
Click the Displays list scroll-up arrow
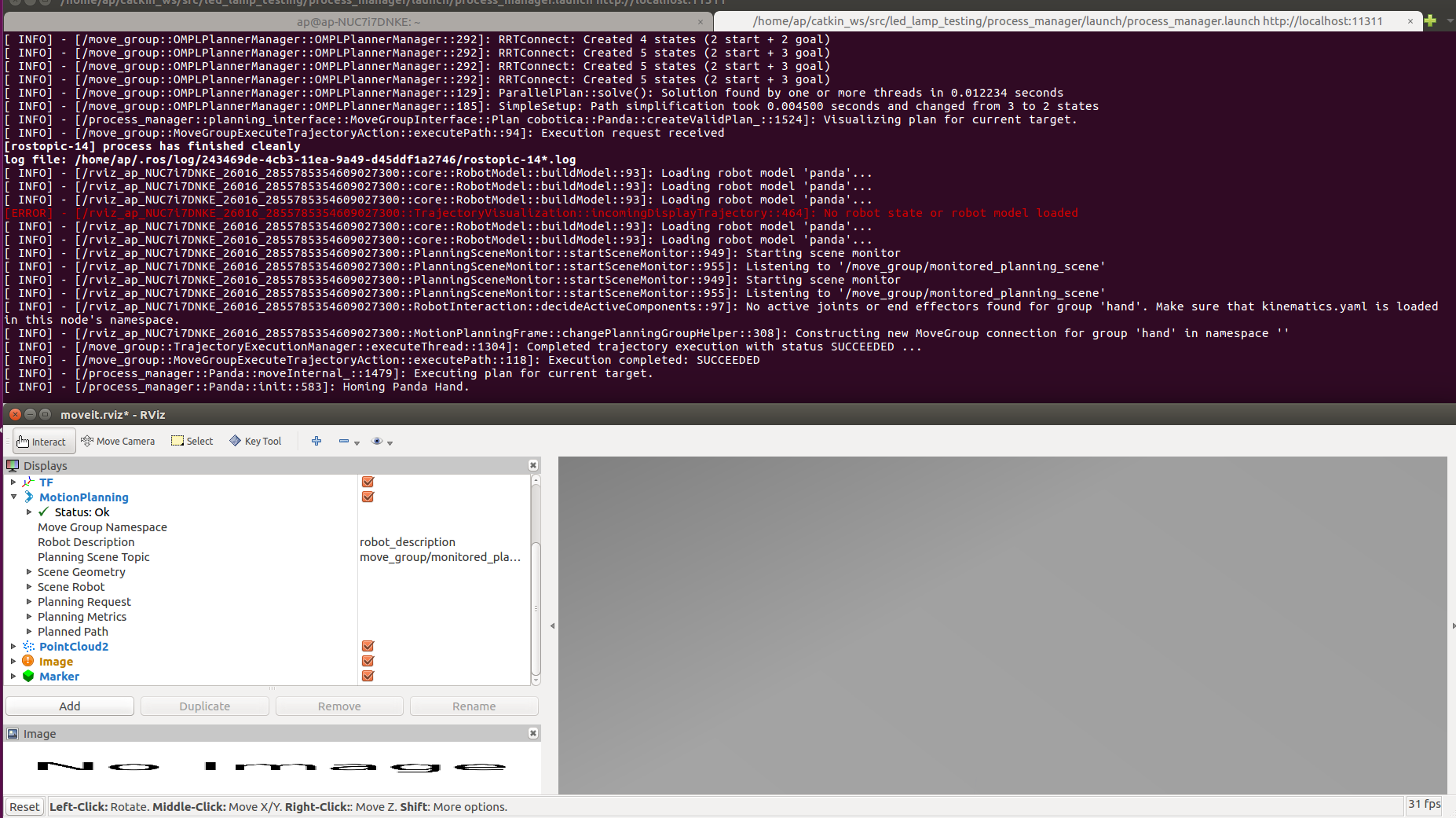click(x=536, y=479)
